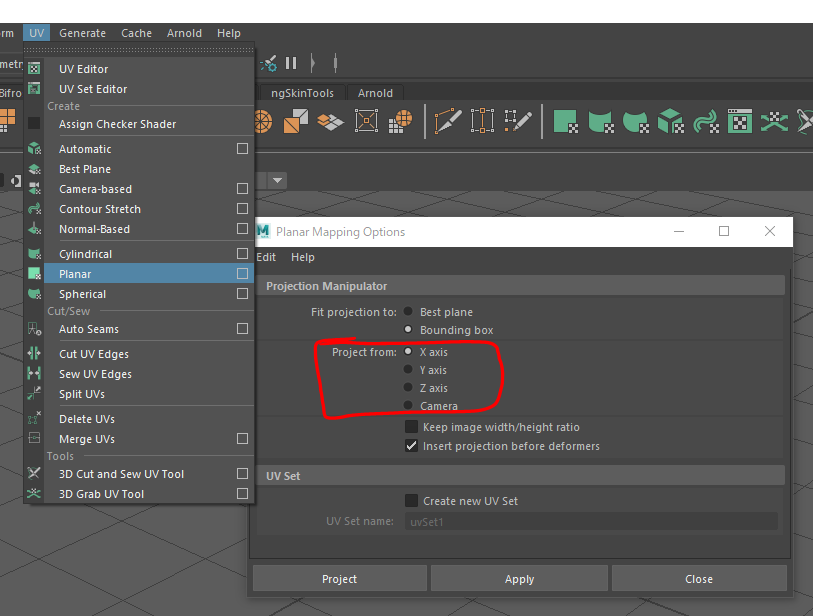Click the Contour Stretch wavy arrow shelf icon
Viewport: 813px width, 616px height.
[706, 121]
